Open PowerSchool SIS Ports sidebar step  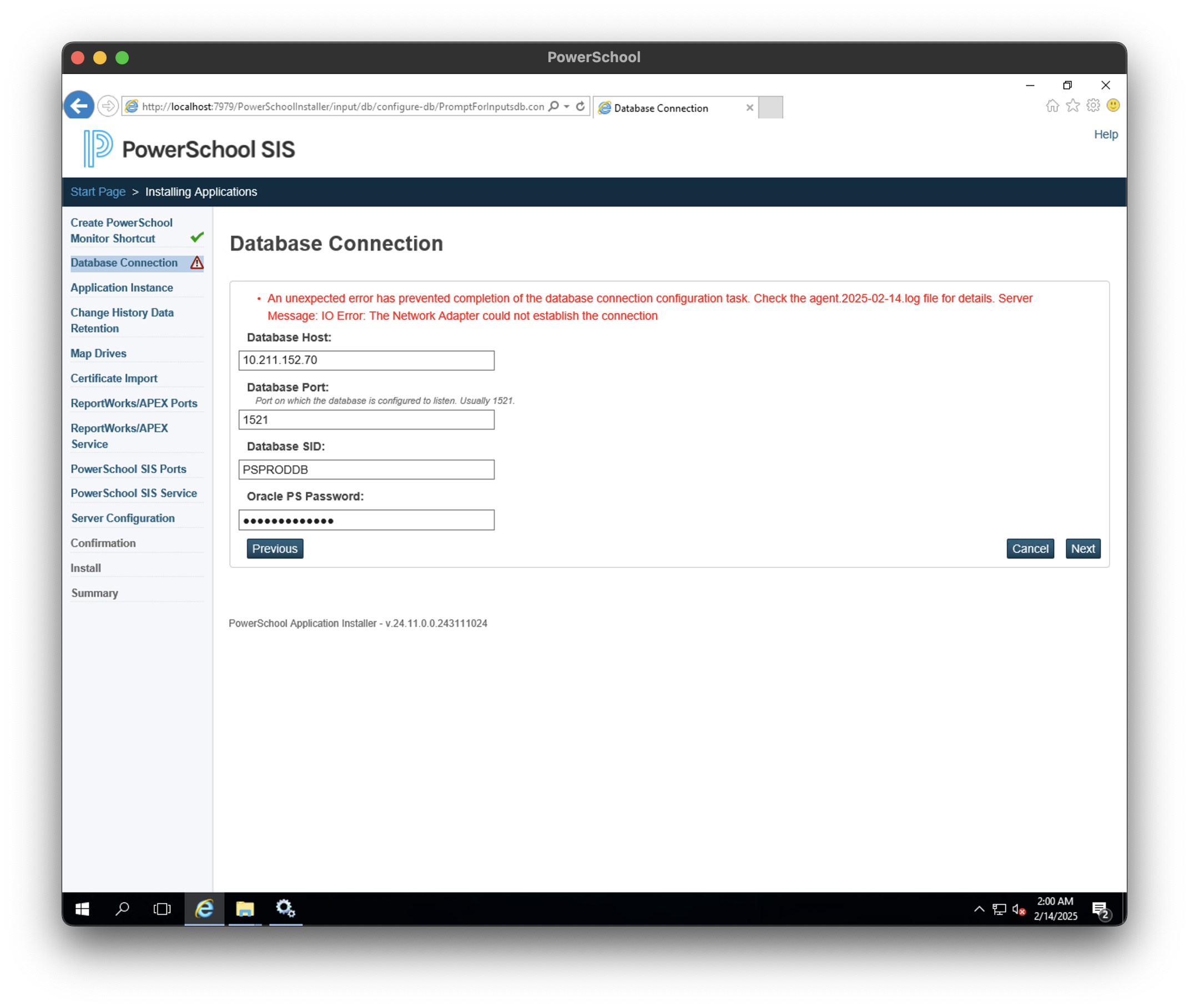128,469
